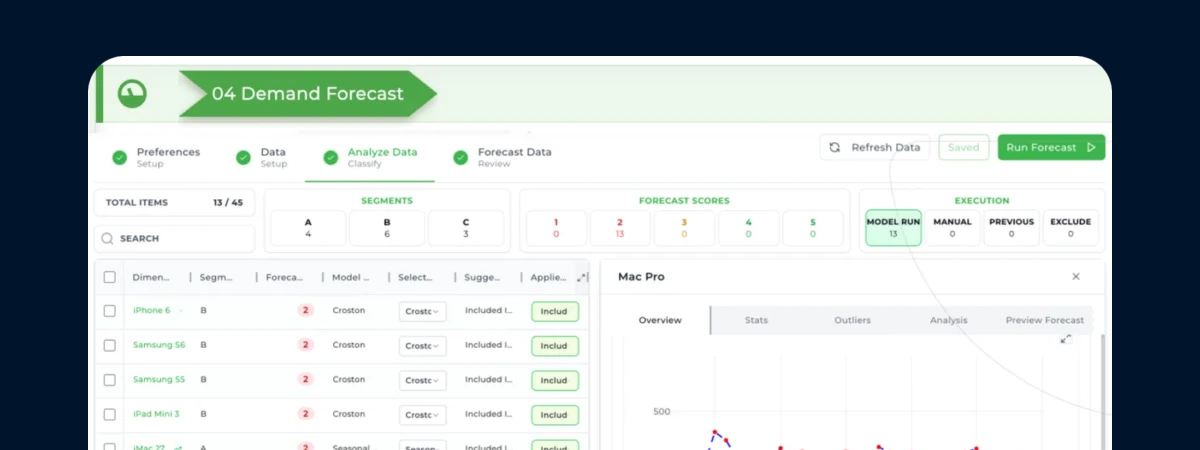Expand the chart using the fullscreen icon
Viewport: 1200px width, 450px height.
click(x=1066, y=339)
